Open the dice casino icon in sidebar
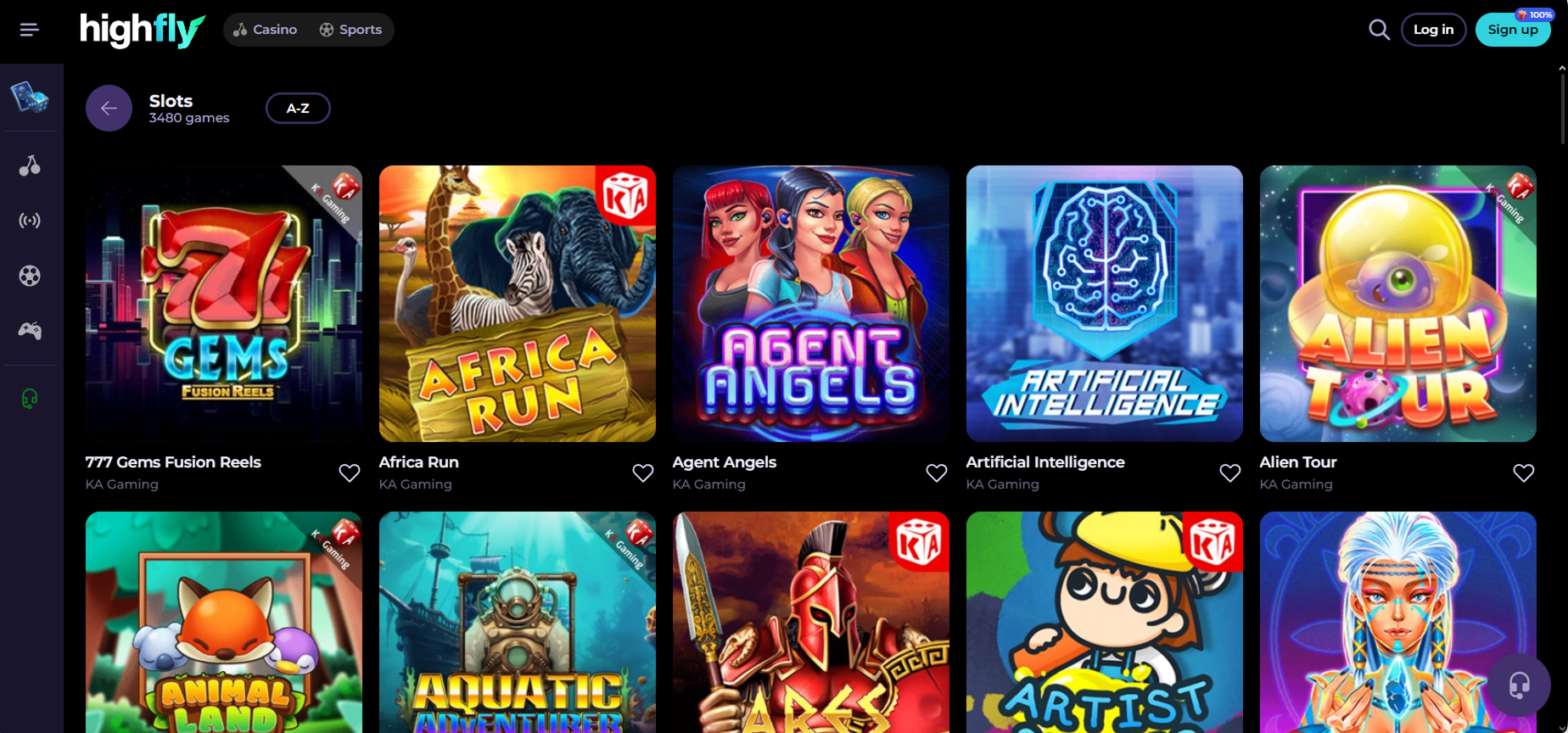1568x733 pixels. point(30,98)
